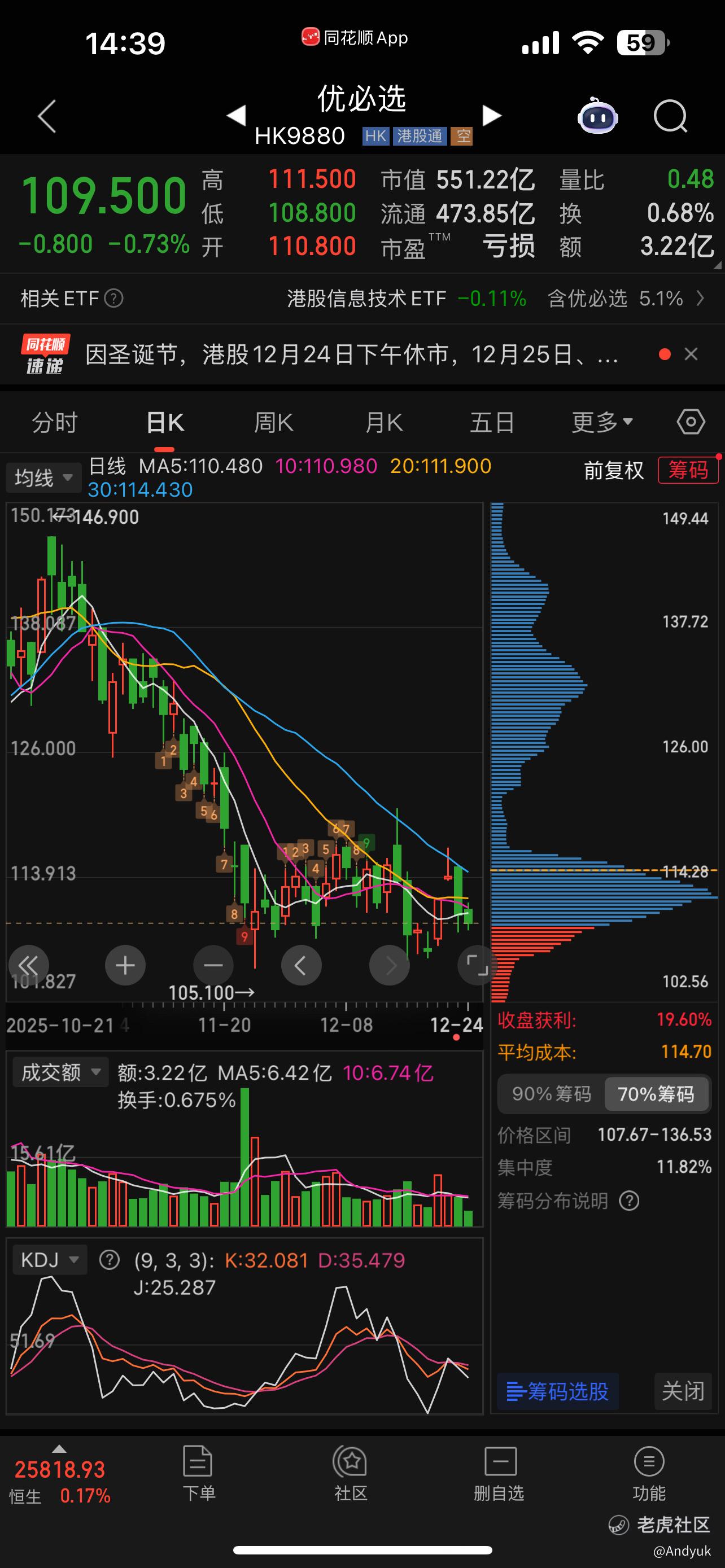Tap the 收盘获利 19.60% value
Image resolution: width=725 pixels, height=1568 pixels.
pyautogui.click(x=684, y=1019)
